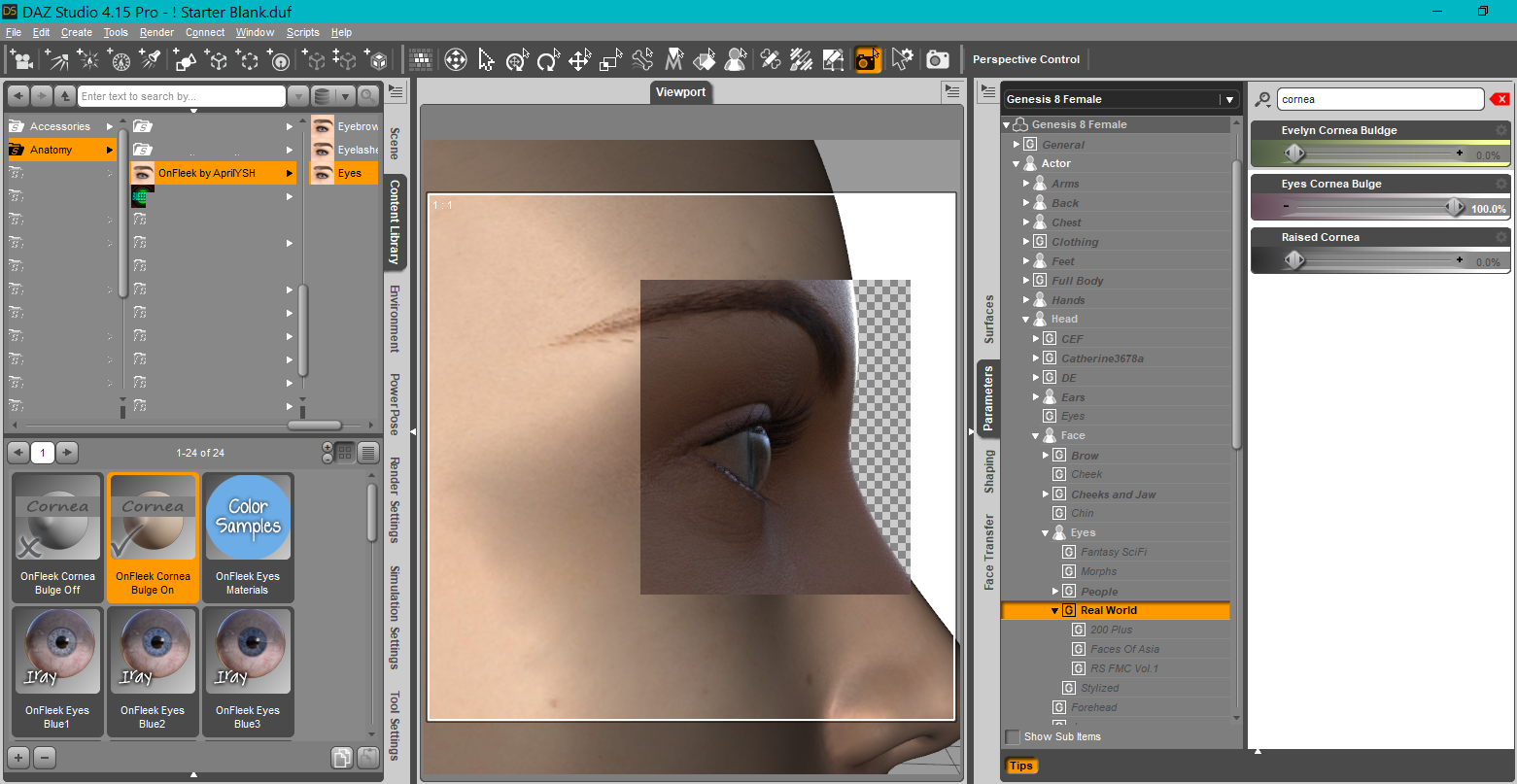1517x784 pixels.
Task: Click the Create New Spotlight icon
Action: click(151, 59)
